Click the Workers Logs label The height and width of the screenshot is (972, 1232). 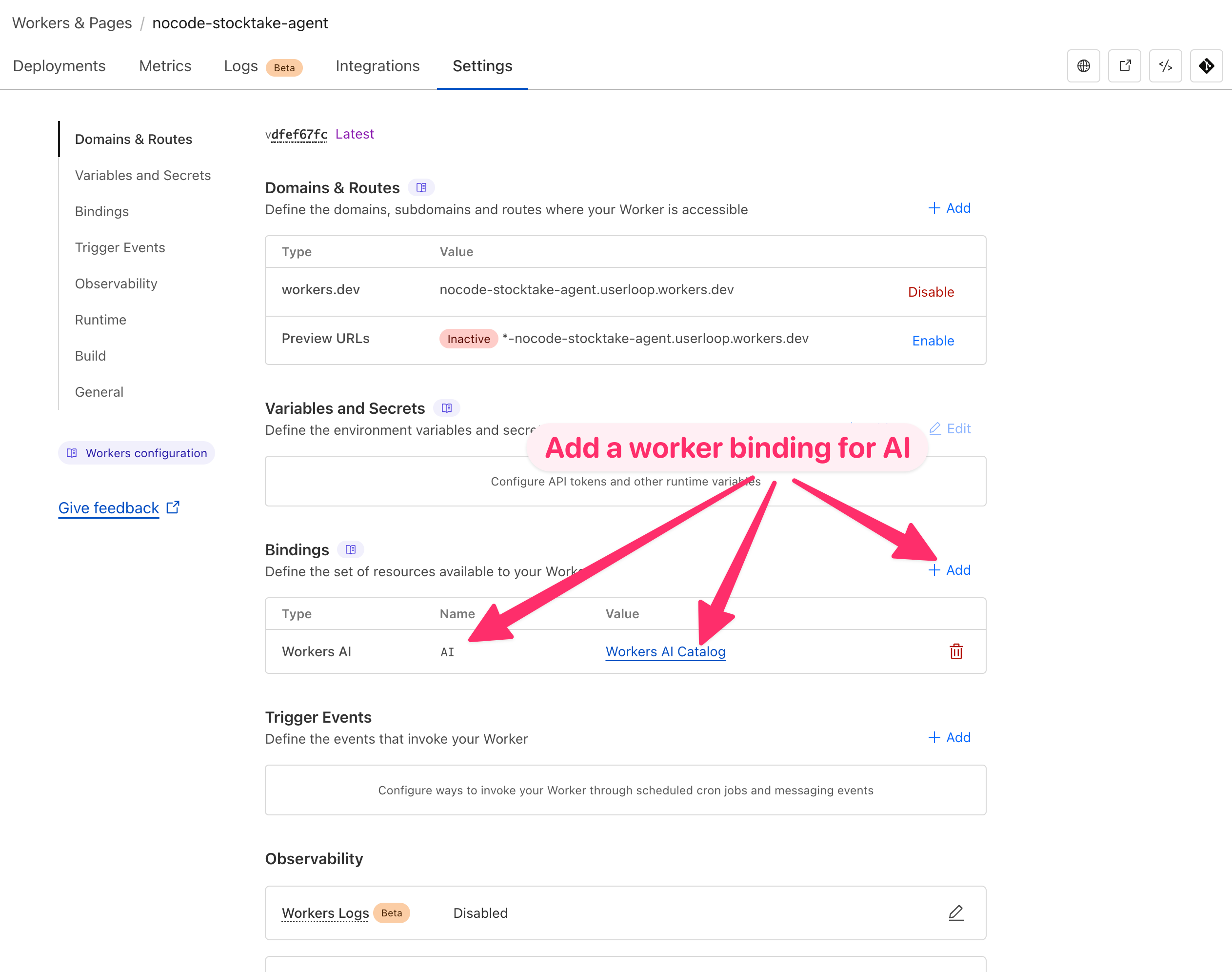tap(325, 913)
